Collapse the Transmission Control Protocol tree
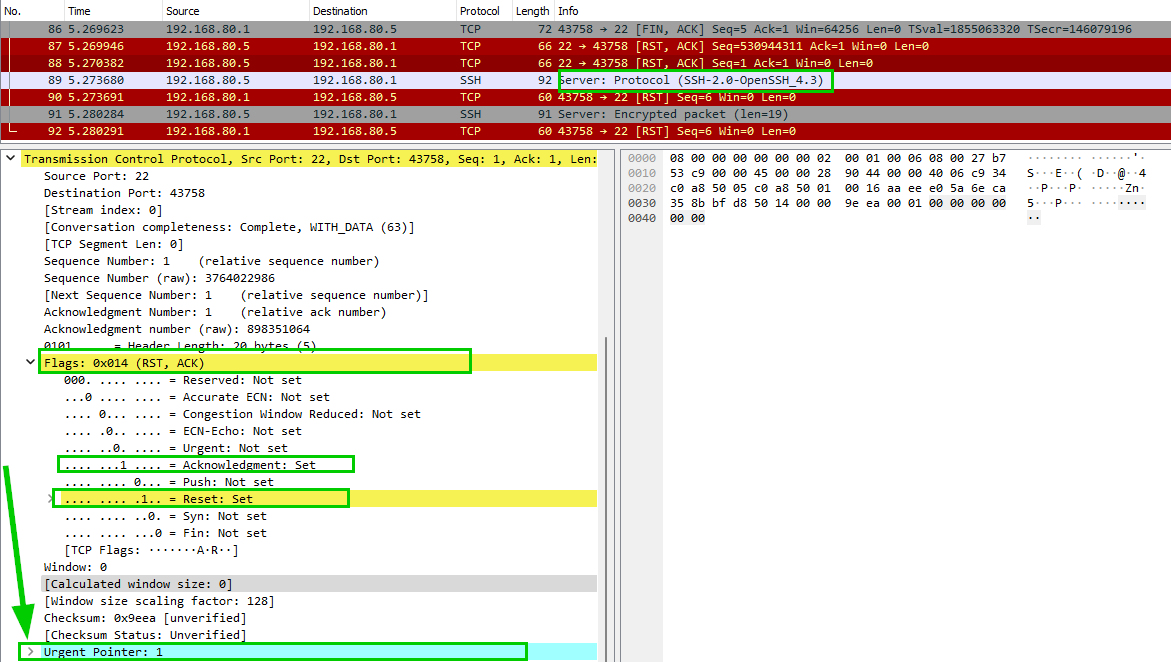Viewport: 1171px width, 662px height. [x=11, y=159]
